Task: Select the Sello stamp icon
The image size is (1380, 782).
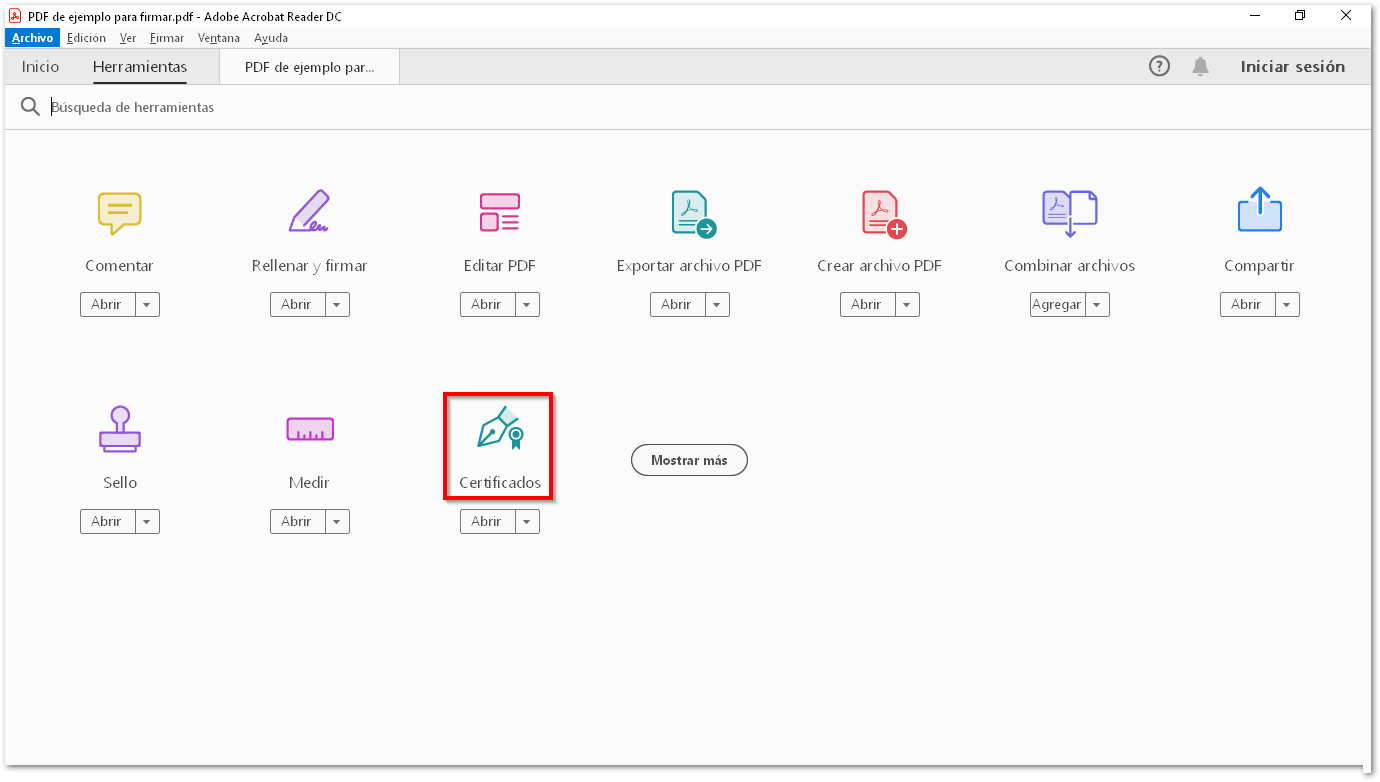Action: coord(119,429)
